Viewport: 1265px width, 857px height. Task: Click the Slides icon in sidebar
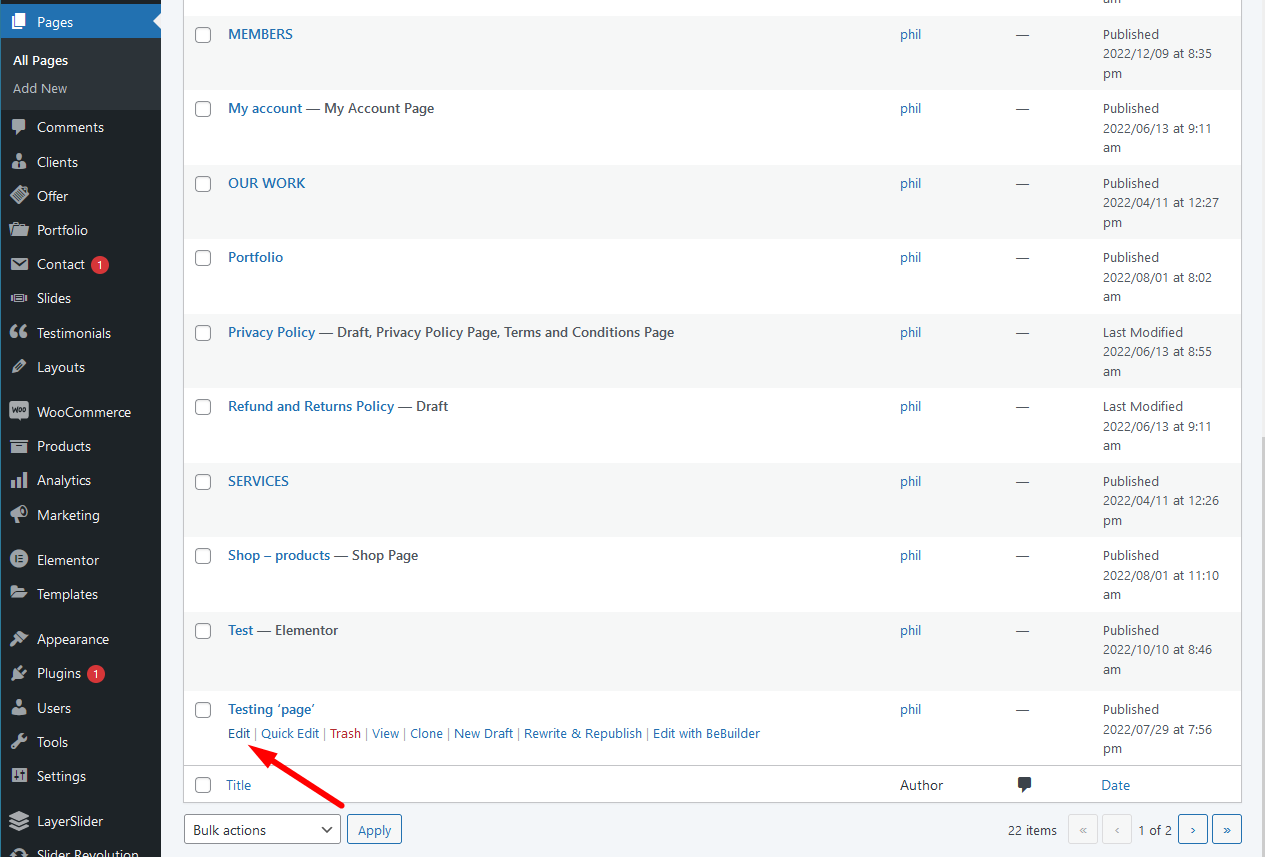pyautogui.click(x=19, y=298)
